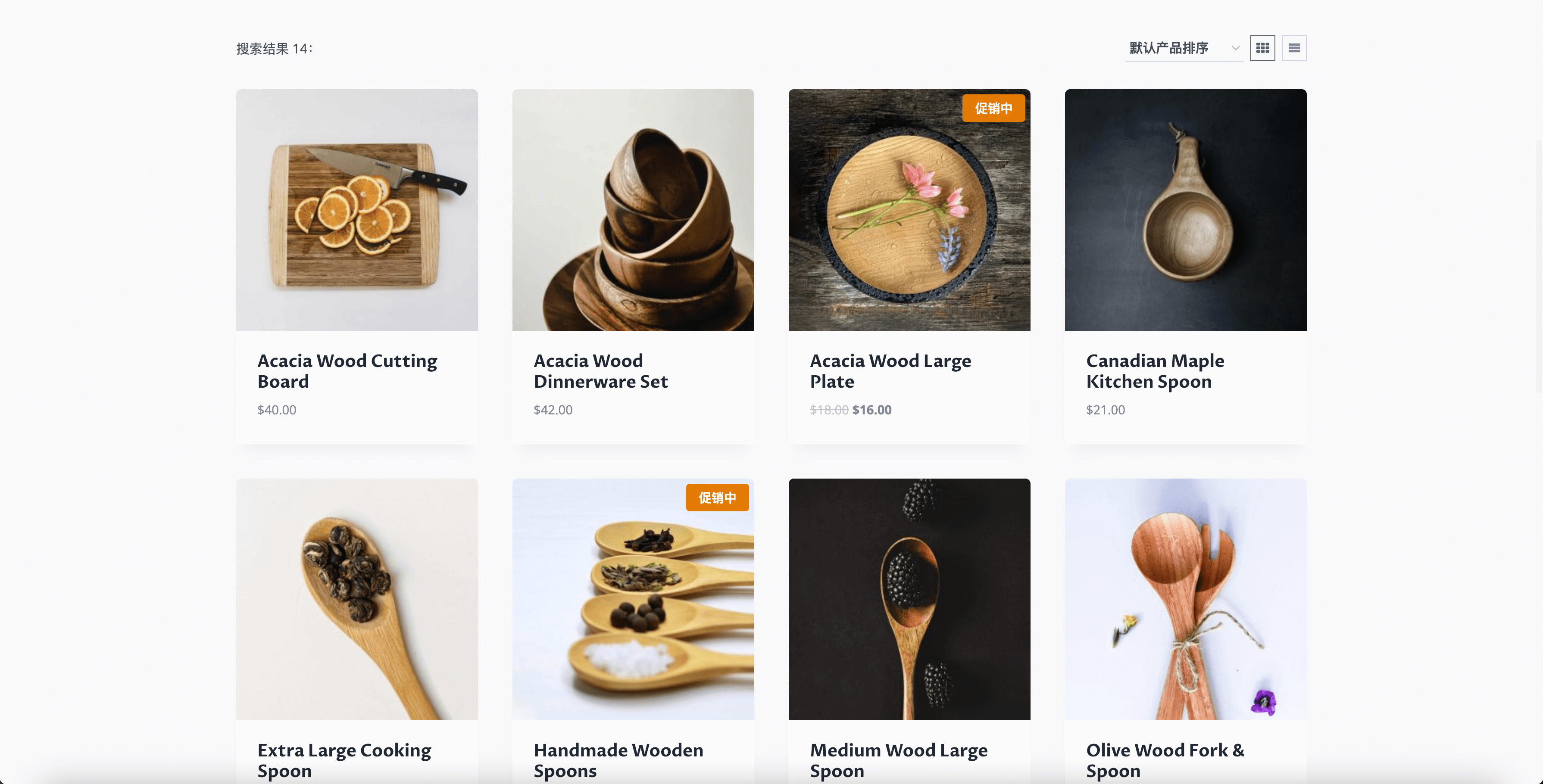The width and height of the screenshot is (1543, 784).
Task: Click the Acacia Wood Large Plate title
Action: tap(890, 371)
